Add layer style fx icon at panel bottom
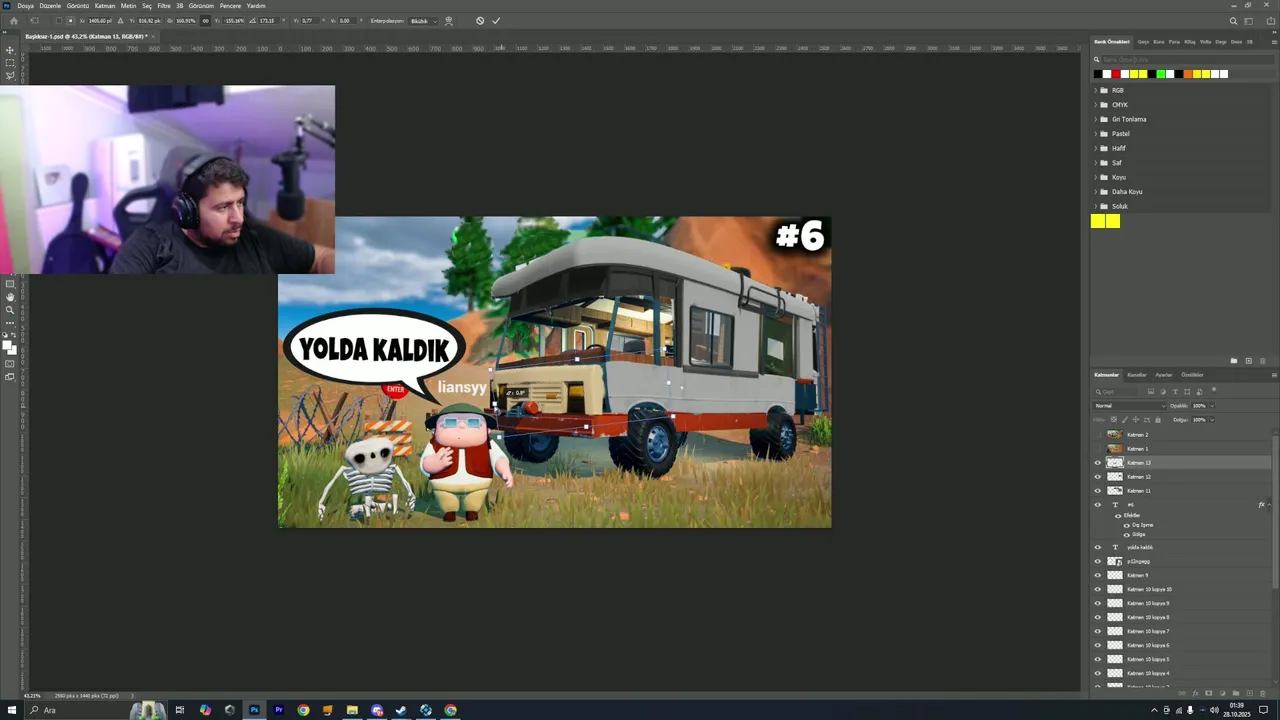 [1195, 693]
